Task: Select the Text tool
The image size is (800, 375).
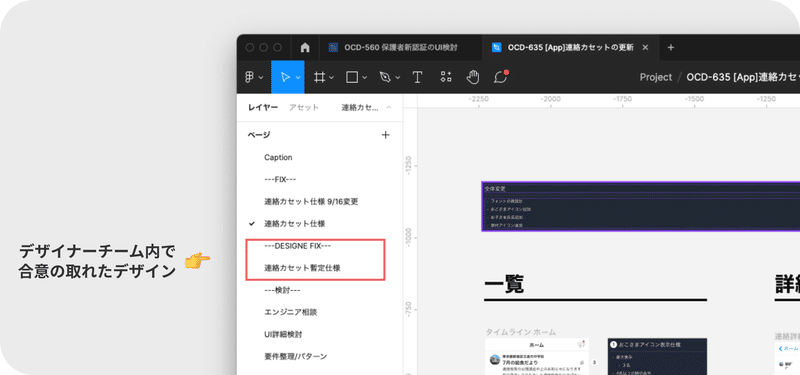Action: (x=417, y=77)
